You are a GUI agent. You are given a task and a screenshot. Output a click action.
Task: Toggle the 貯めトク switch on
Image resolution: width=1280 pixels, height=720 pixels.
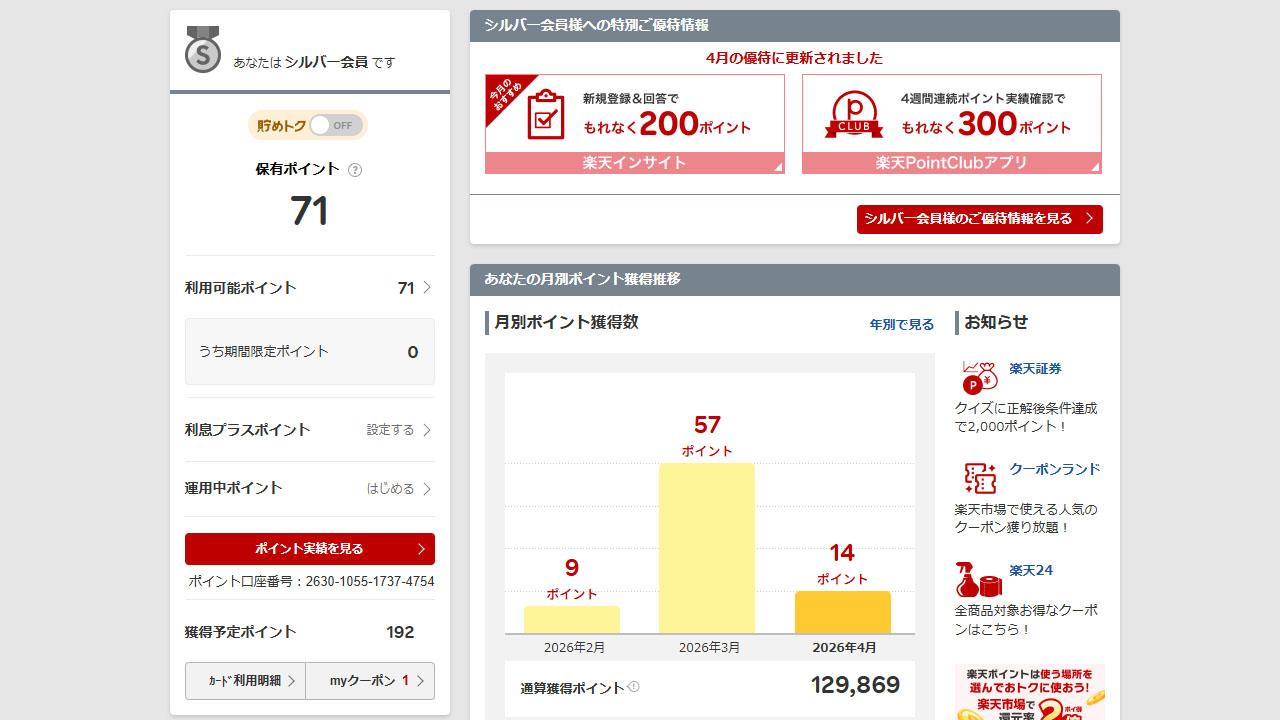(x=333, y=125)
